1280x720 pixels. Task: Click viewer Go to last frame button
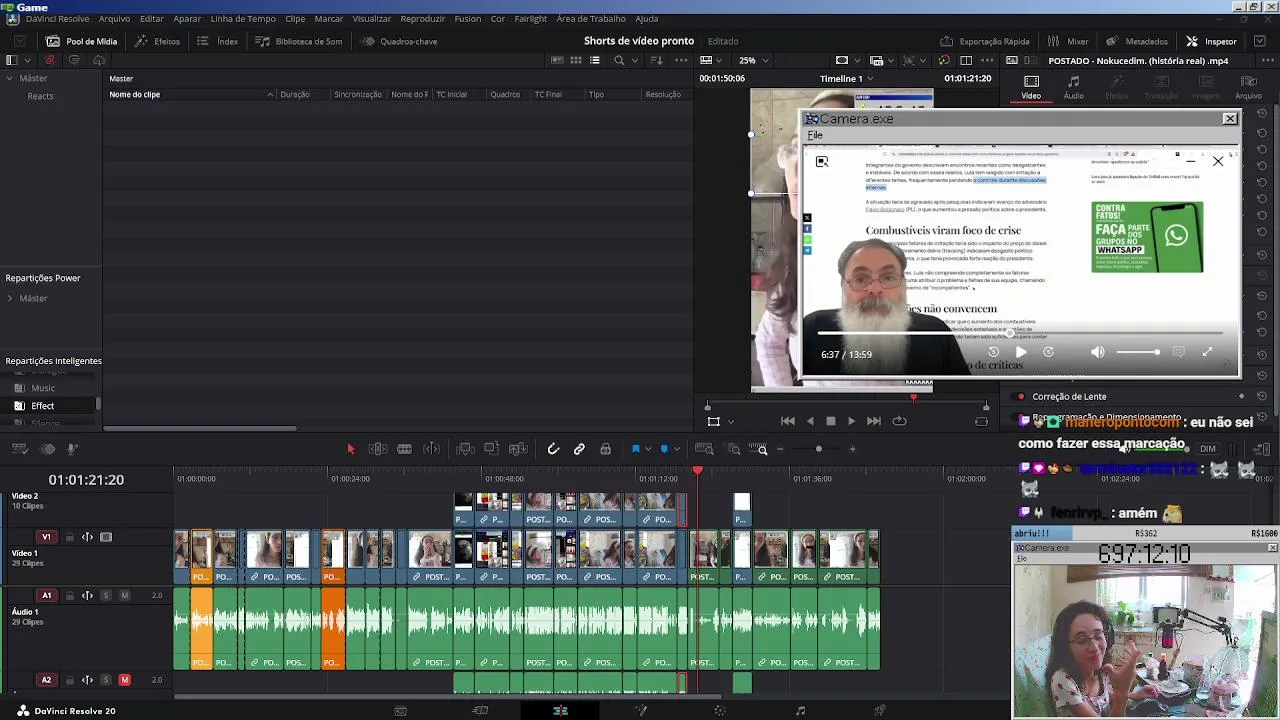[x=874, y=421]
